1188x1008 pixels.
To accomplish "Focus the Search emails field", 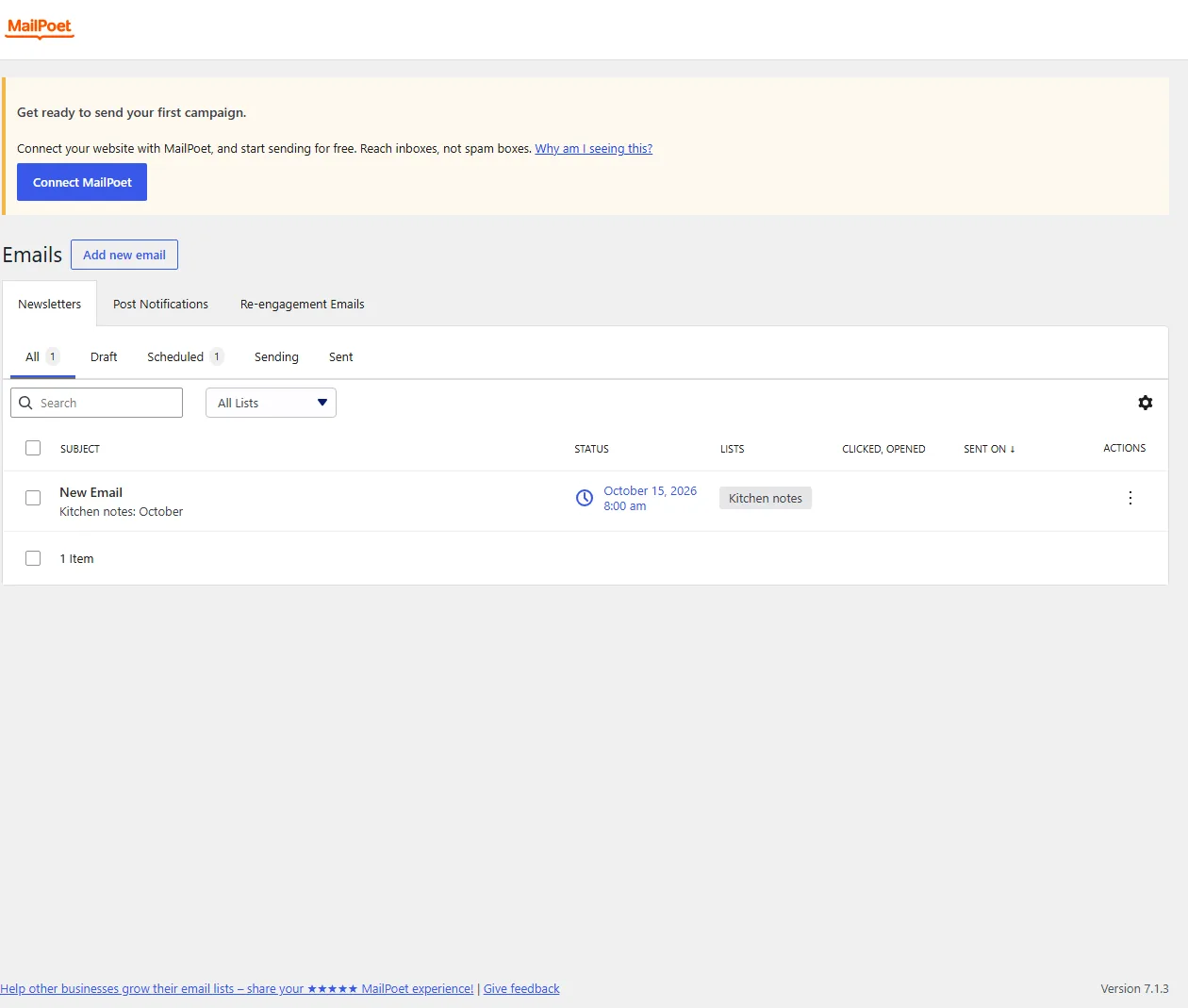I will tap(96, 403).
